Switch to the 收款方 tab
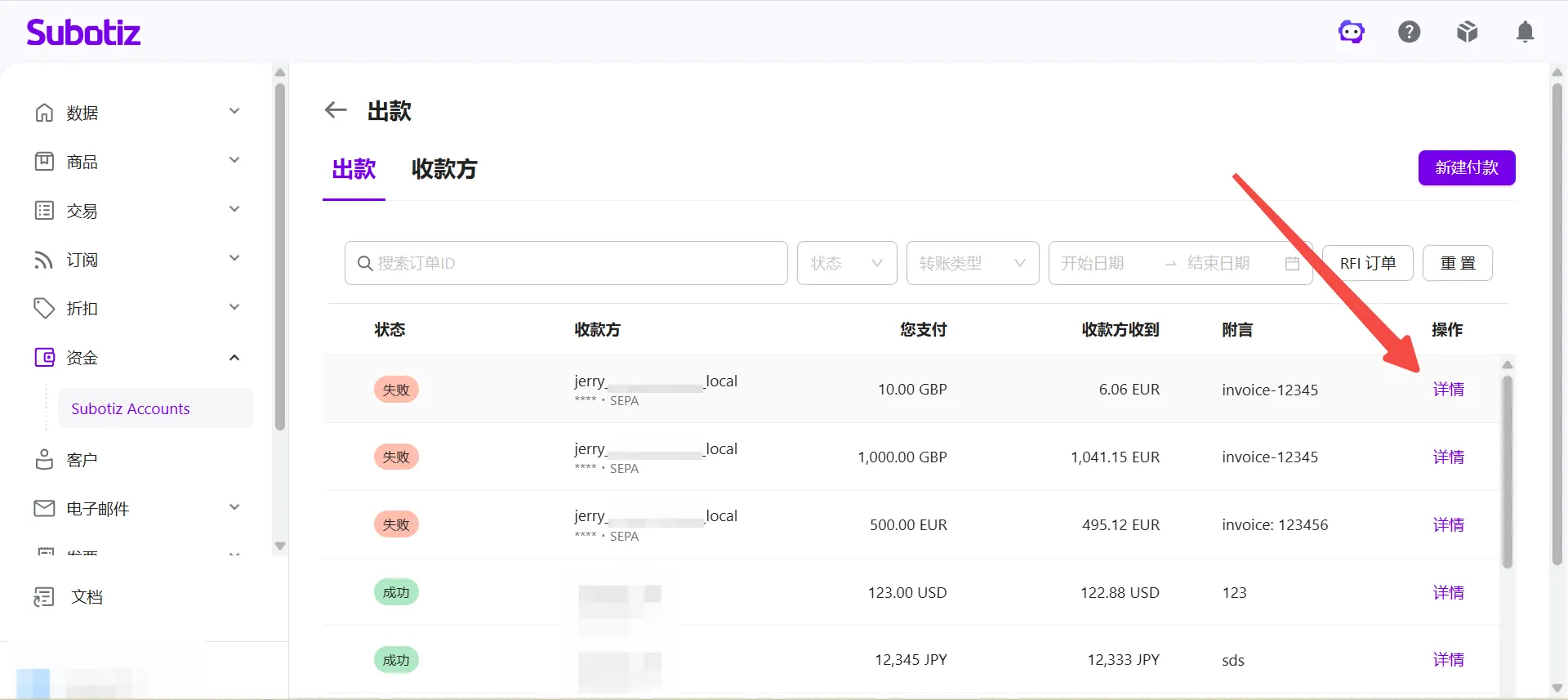 pyautogui.click(x=444, y=169)
